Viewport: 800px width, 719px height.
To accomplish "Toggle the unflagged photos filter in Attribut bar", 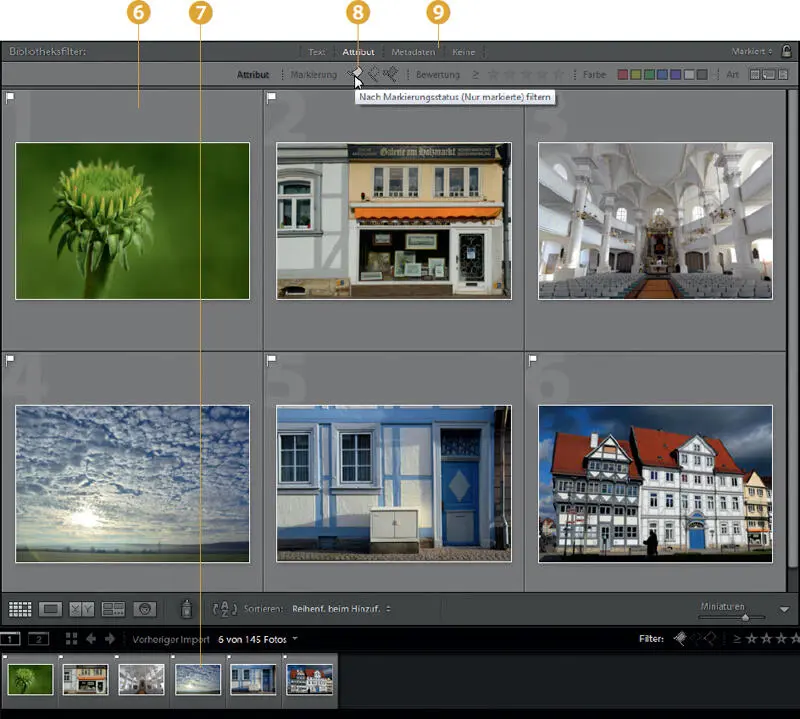I will tap(373, 75).
